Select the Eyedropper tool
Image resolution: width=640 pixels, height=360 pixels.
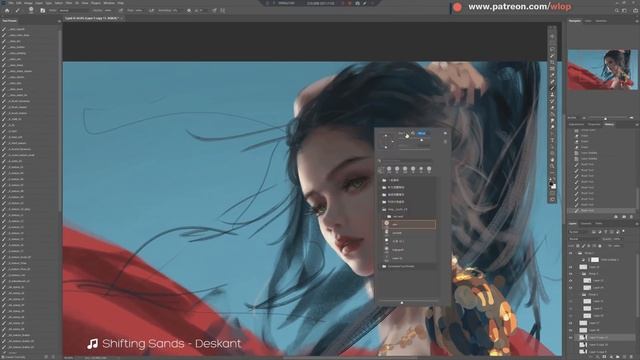click(552, 75)
